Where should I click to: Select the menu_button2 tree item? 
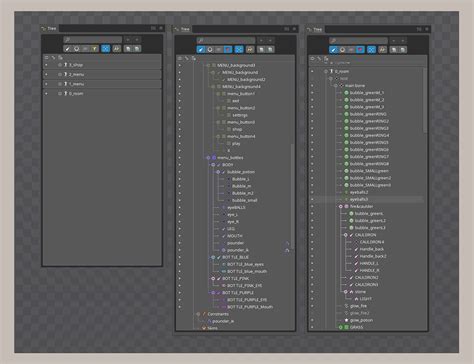click(x=241, y=108)
